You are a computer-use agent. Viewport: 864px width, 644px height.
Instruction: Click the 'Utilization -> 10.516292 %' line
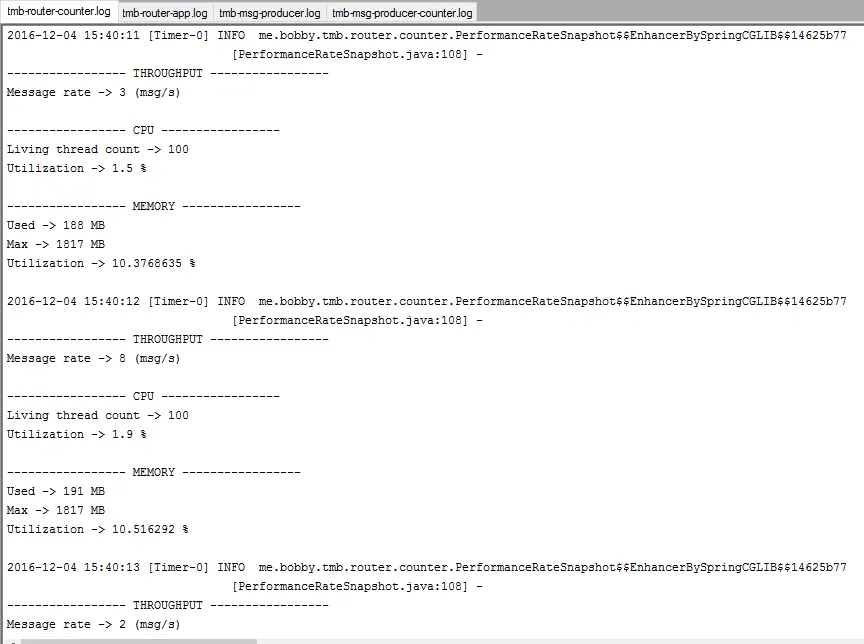[98, 529]
